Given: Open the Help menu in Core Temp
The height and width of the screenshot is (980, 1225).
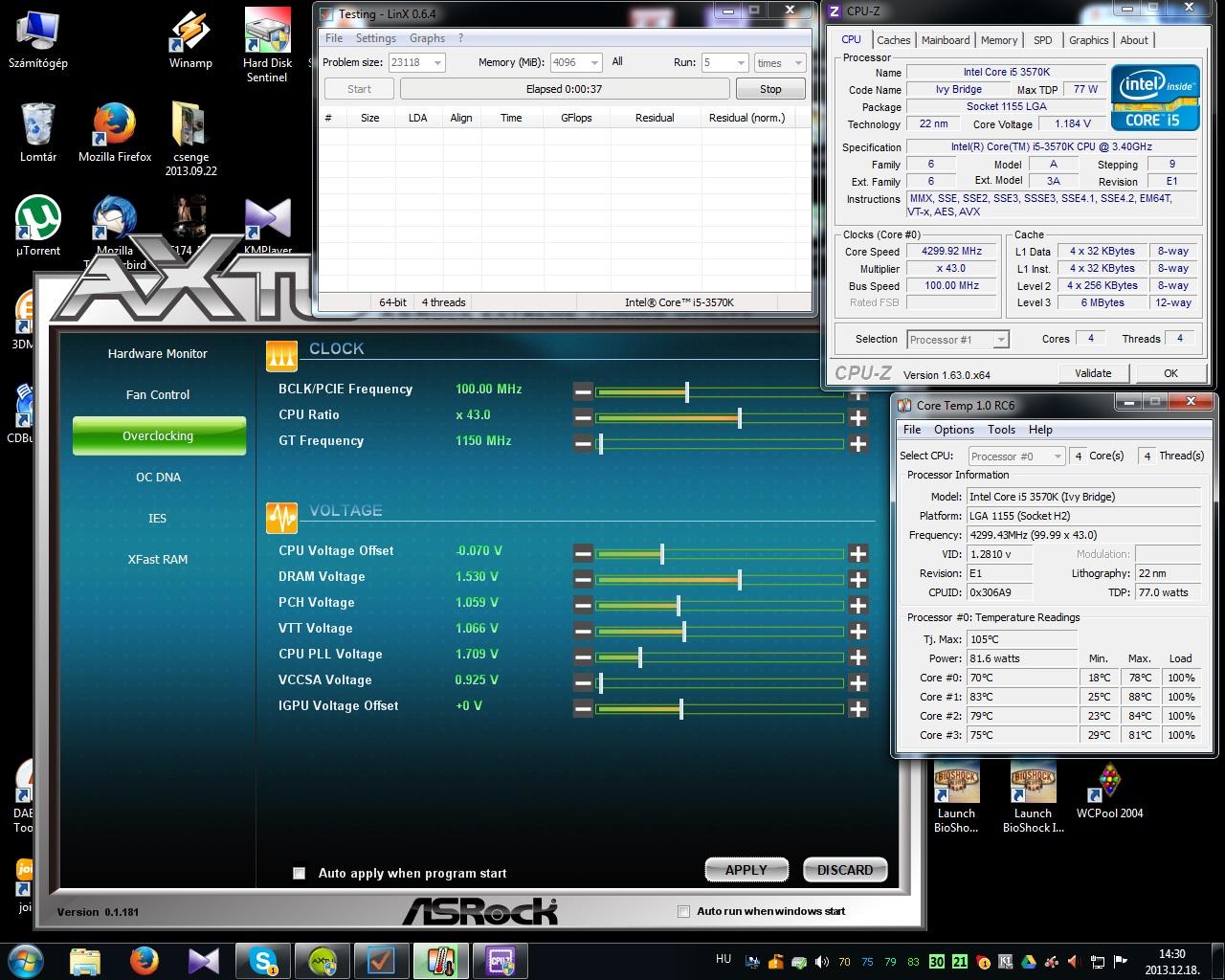Looking at the screenshot, I should tap(1040, 430).
